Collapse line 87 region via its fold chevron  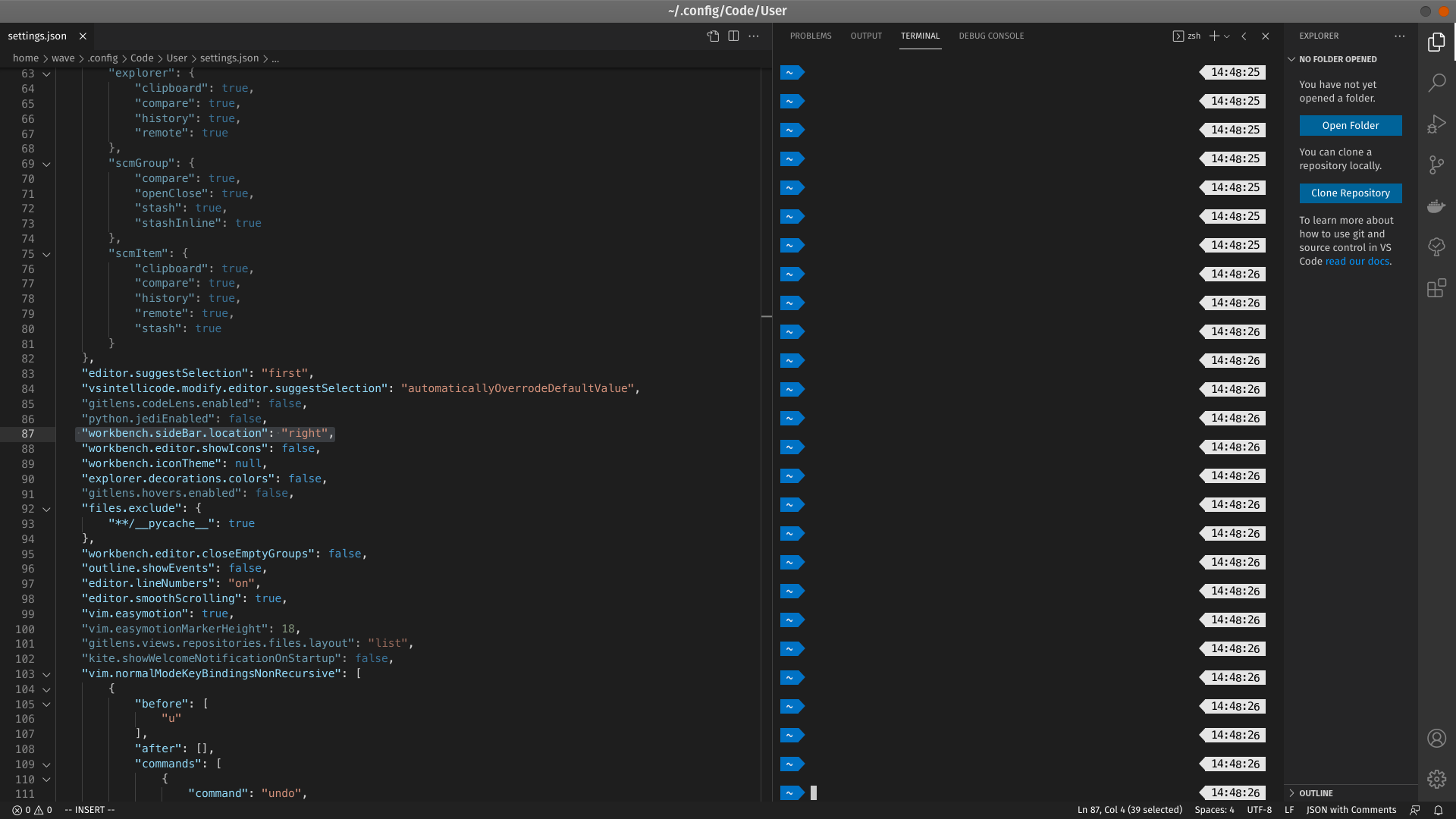pyautogui.click(x=45, y=434)
